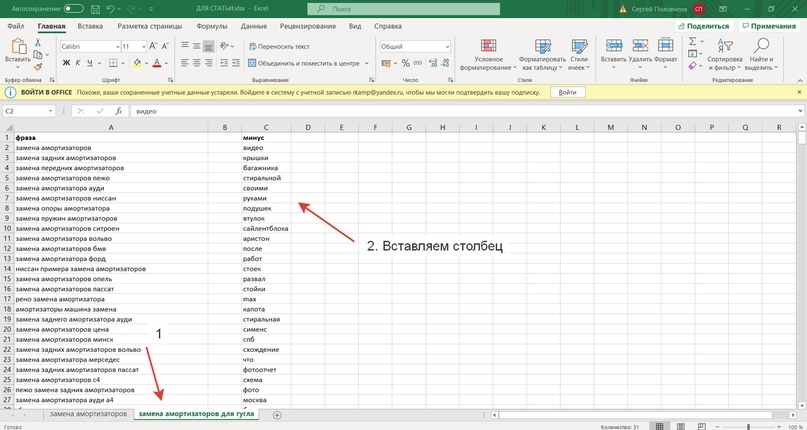
Task: Select the Format Painter brush icon
Action: pos(38,67)
